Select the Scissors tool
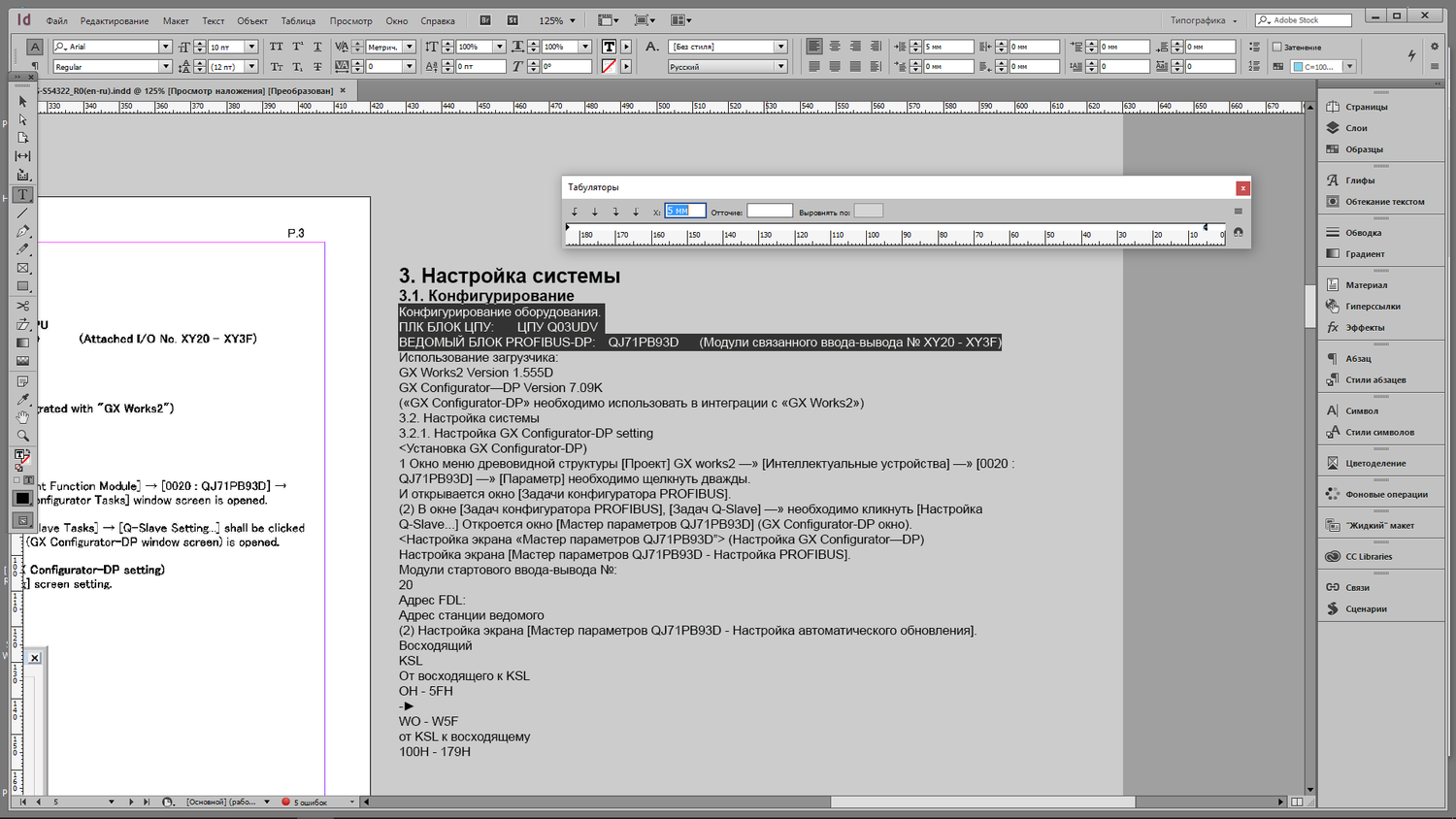1456x819 pixels. [22, 306]
